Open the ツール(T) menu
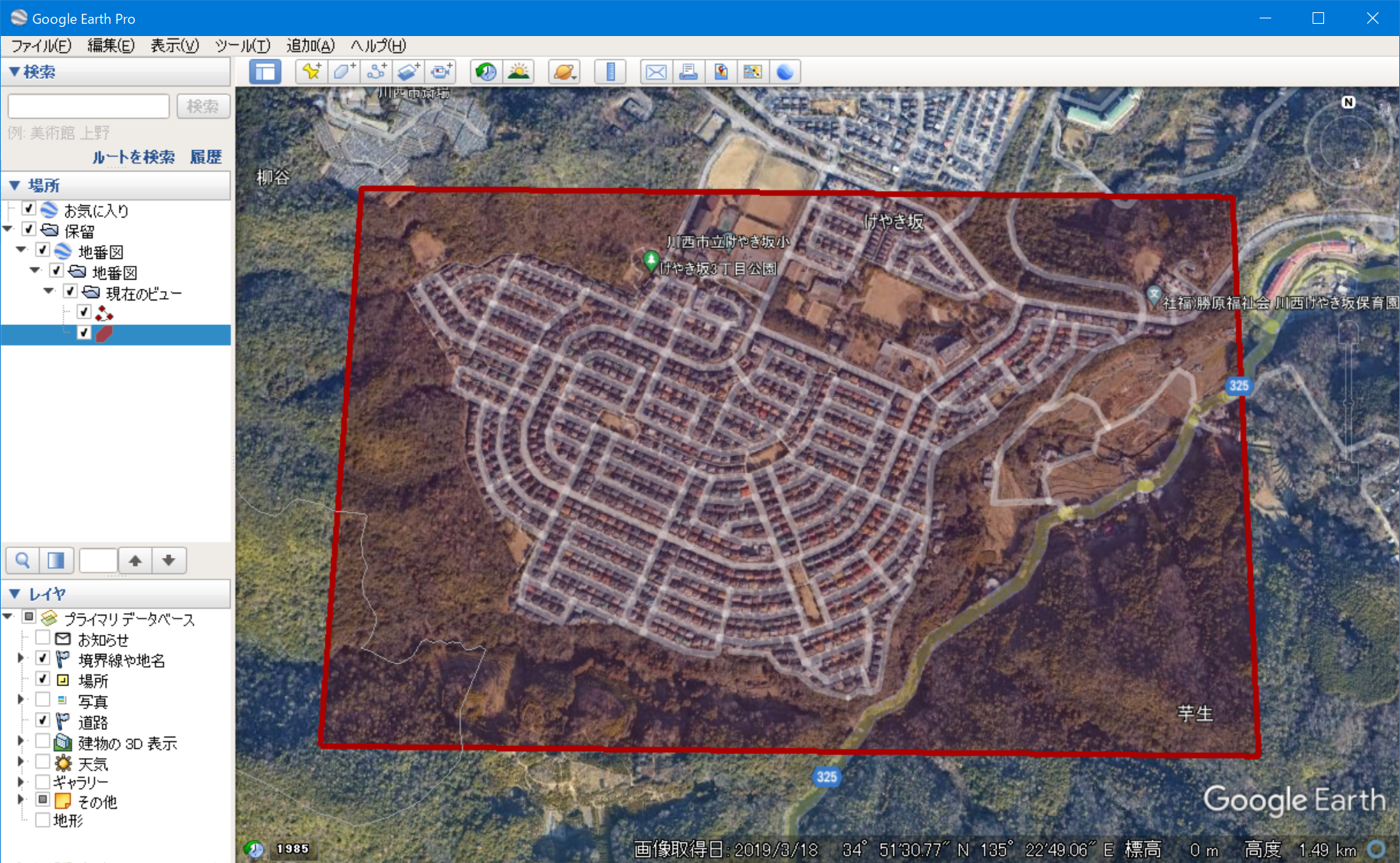This screenshot has width=1400, height=863. pyautogui.click(x=243, y=46)
